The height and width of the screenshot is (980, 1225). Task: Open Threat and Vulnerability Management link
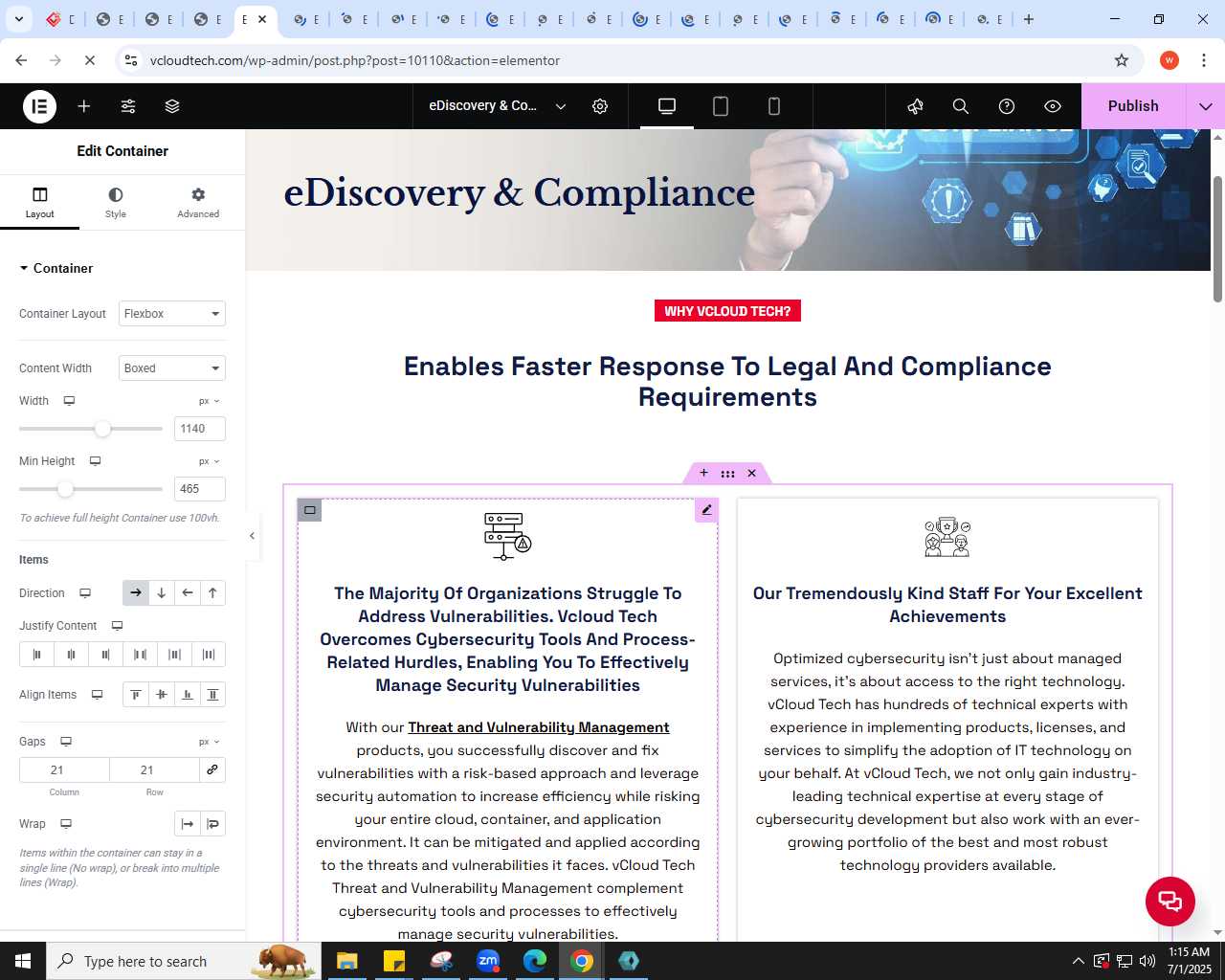click(539, 727)
